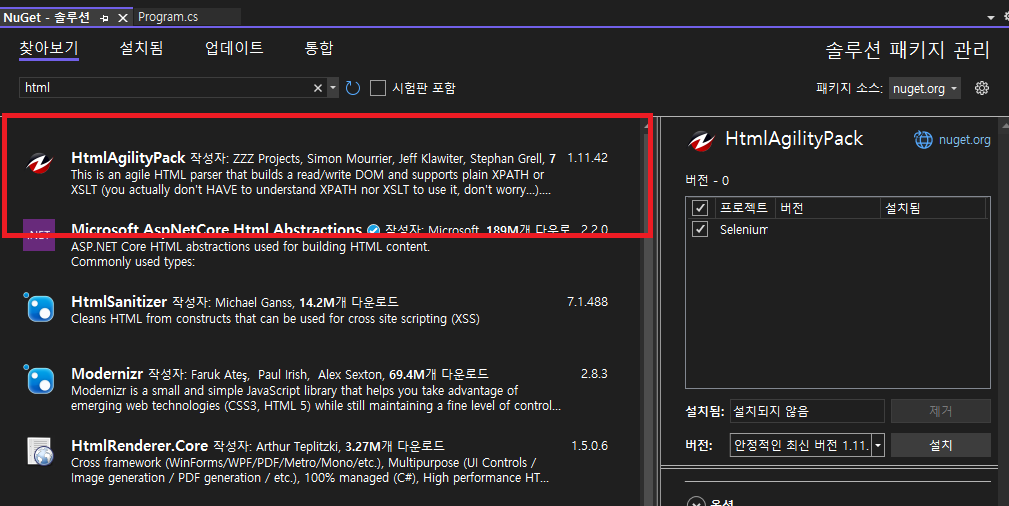Select the HtmlSanitizer package icon
The width and height of the screenshot is (1009, 506).
click(39, 307)
